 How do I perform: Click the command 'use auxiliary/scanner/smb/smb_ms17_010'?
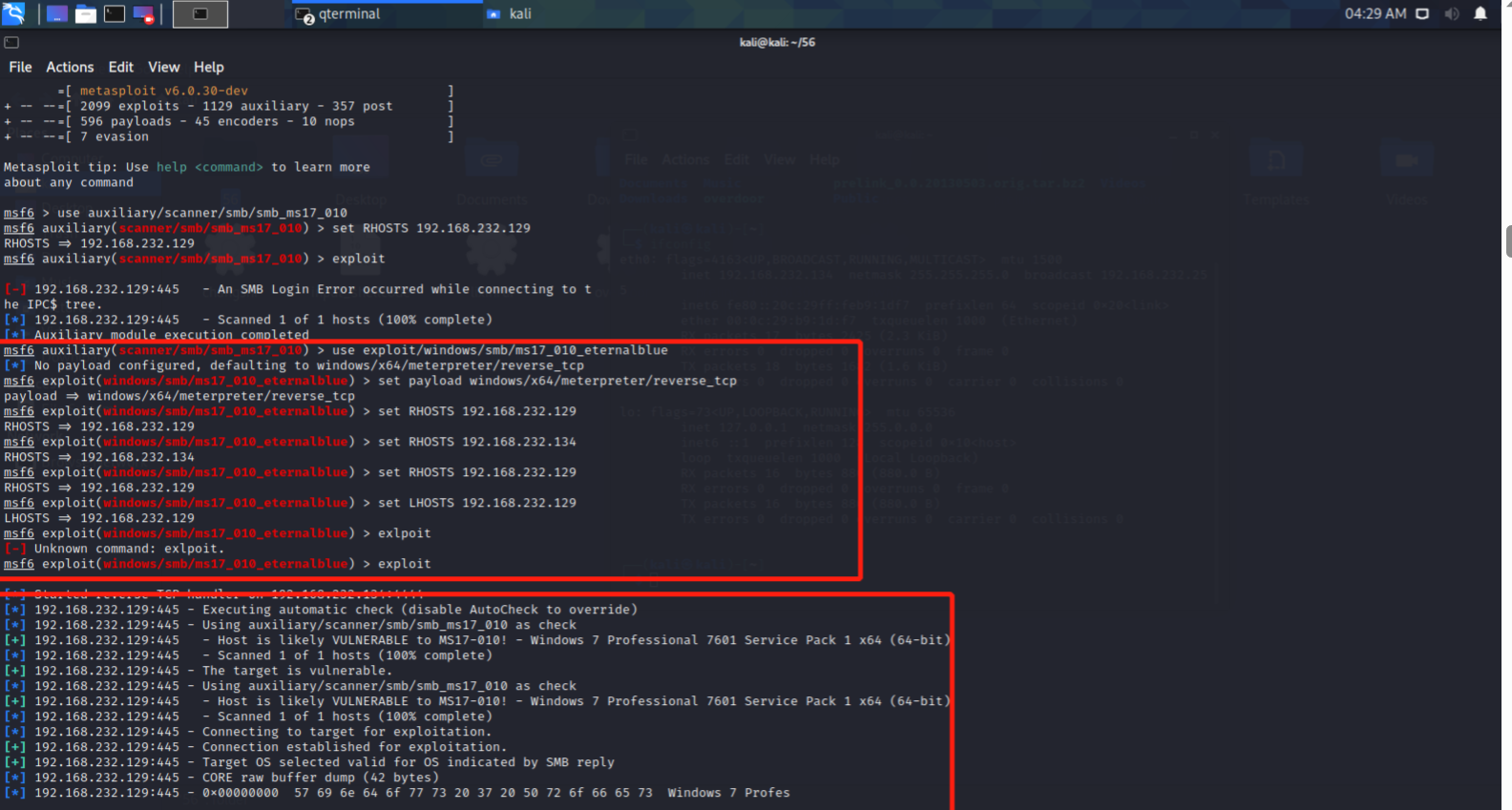pyautogui.click(x=202, y=213)
